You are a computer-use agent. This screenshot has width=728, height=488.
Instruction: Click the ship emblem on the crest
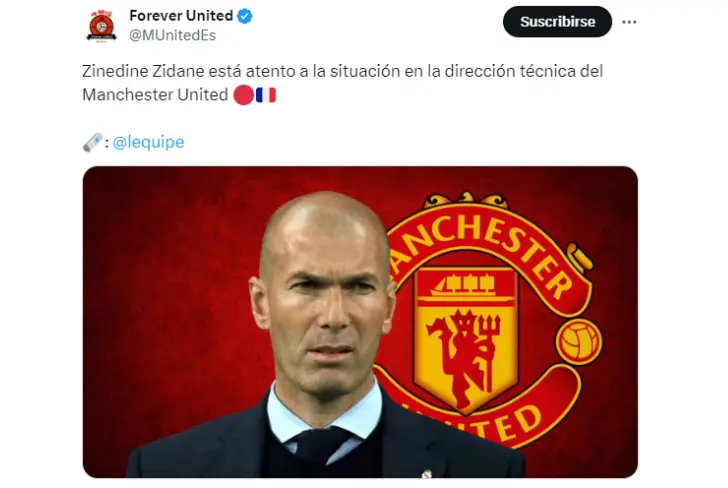[x=466, y=285]
